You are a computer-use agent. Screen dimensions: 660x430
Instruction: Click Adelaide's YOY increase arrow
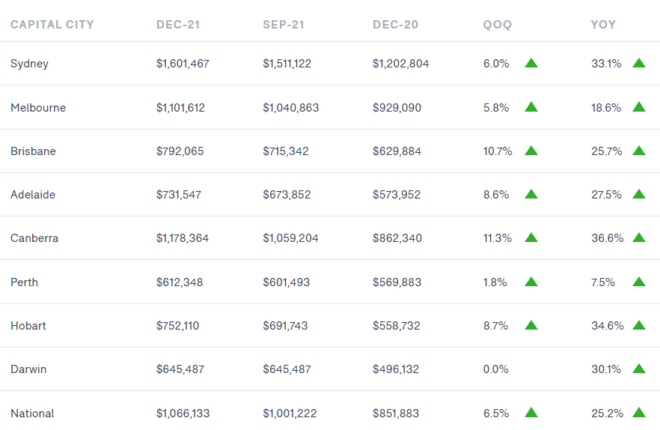point(639,194)
